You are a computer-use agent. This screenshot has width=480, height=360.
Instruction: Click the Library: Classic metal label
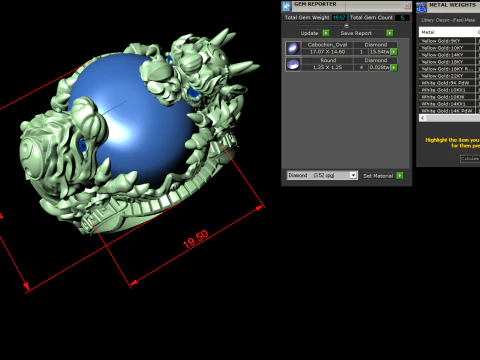pyautogui.click(x=448, y=20)
